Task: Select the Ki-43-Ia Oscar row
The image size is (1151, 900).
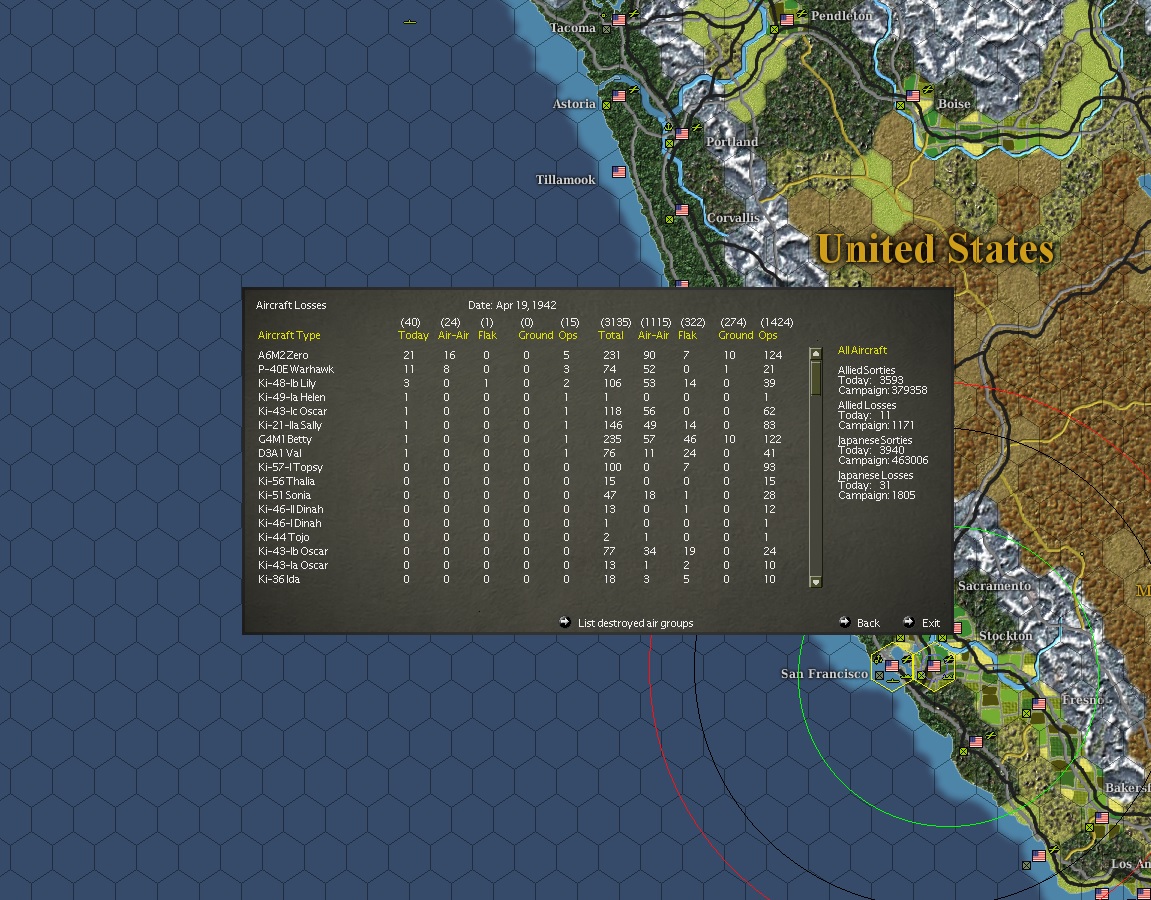Action: [521, 565]
